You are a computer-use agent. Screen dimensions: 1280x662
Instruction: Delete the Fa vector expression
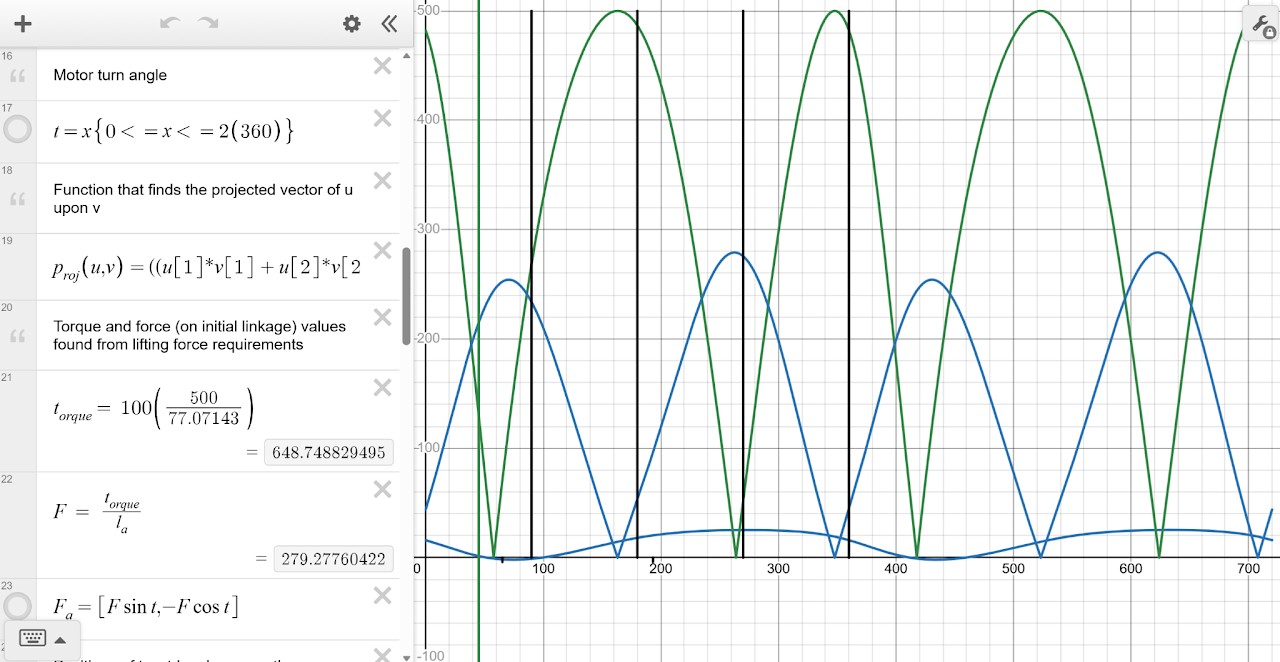coord(382,595)
